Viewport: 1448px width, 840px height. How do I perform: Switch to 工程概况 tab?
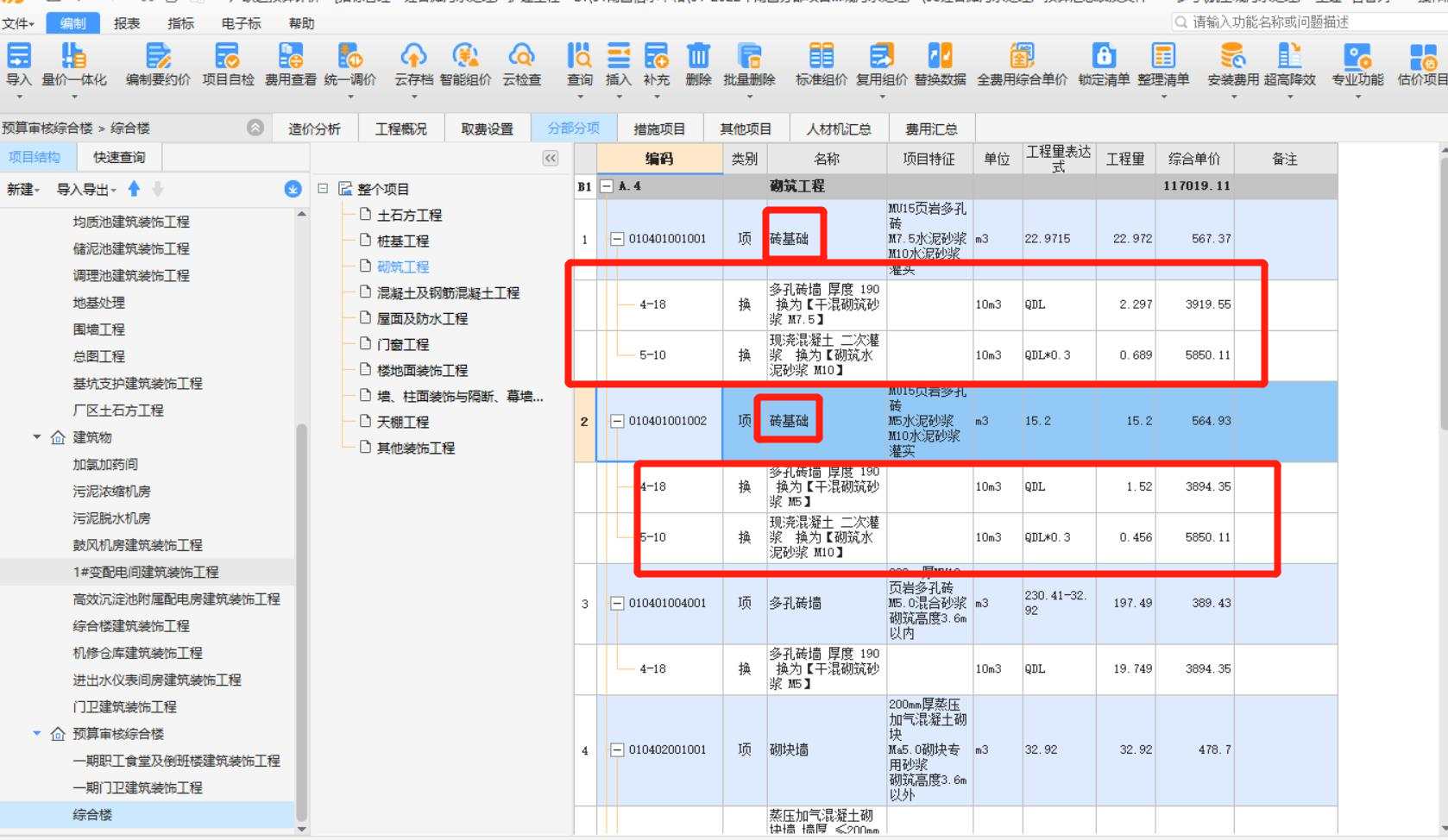pyautogui.click(x=400, y=129)
